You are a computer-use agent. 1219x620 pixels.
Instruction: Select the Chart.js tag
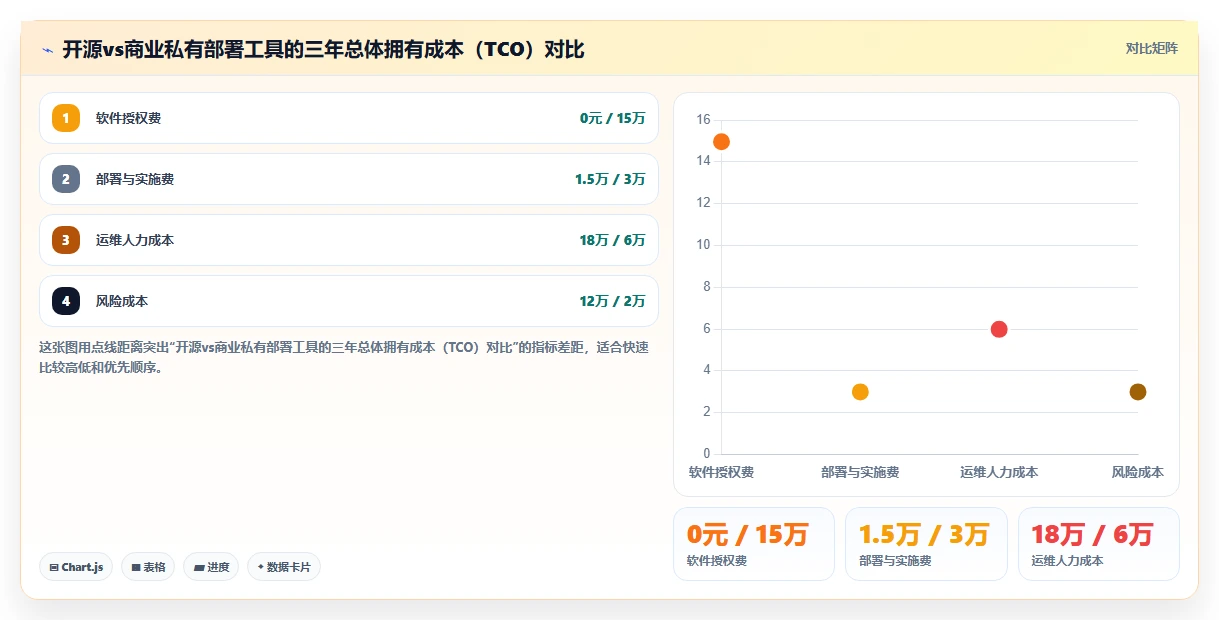76,567
